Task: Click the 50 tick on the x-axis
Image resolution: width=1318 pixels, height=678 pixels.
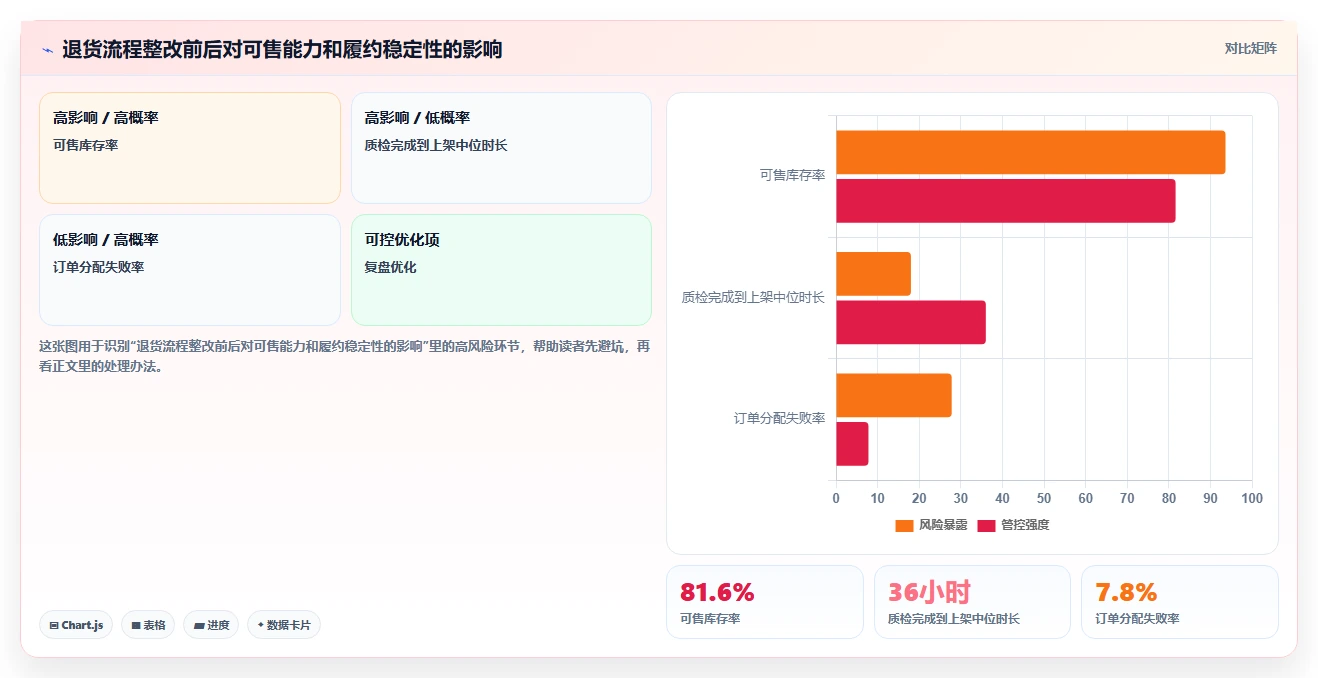Action: [1044, 498]
